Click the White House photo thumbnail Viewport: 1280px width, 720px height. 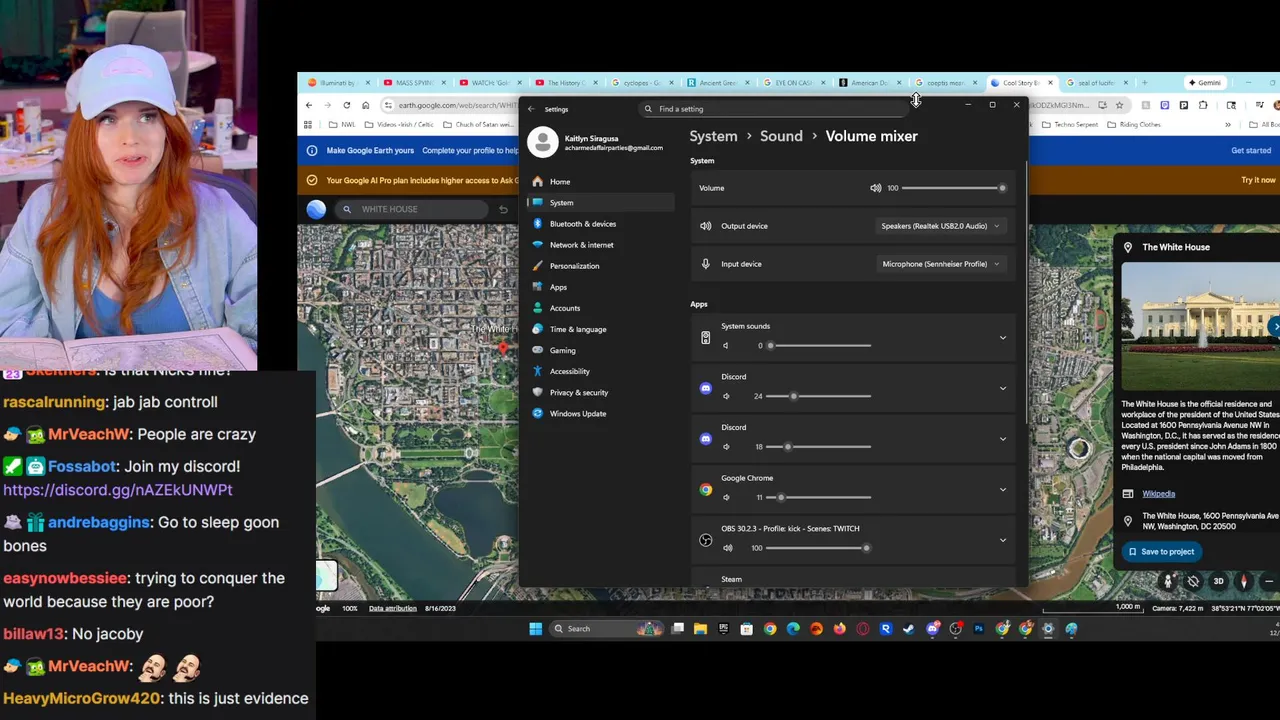1200,327
